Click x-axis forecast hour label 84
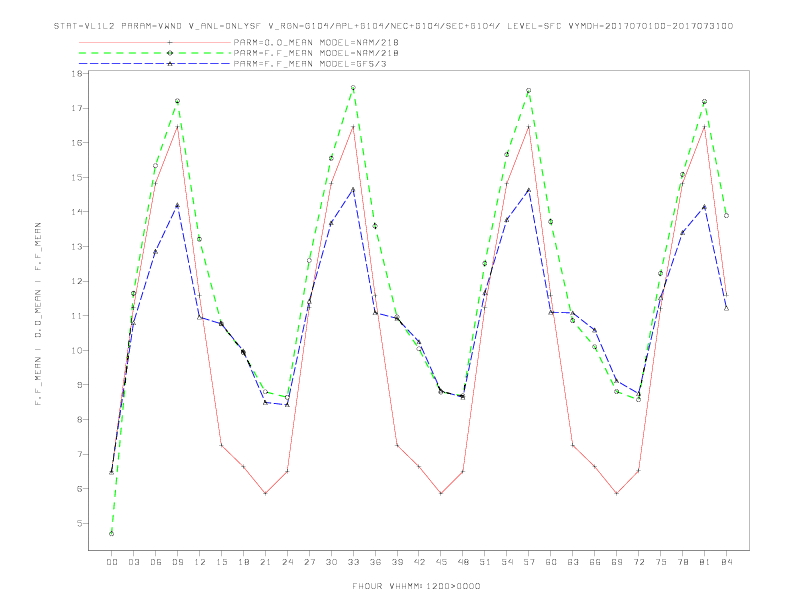 [x=726, y=562]
